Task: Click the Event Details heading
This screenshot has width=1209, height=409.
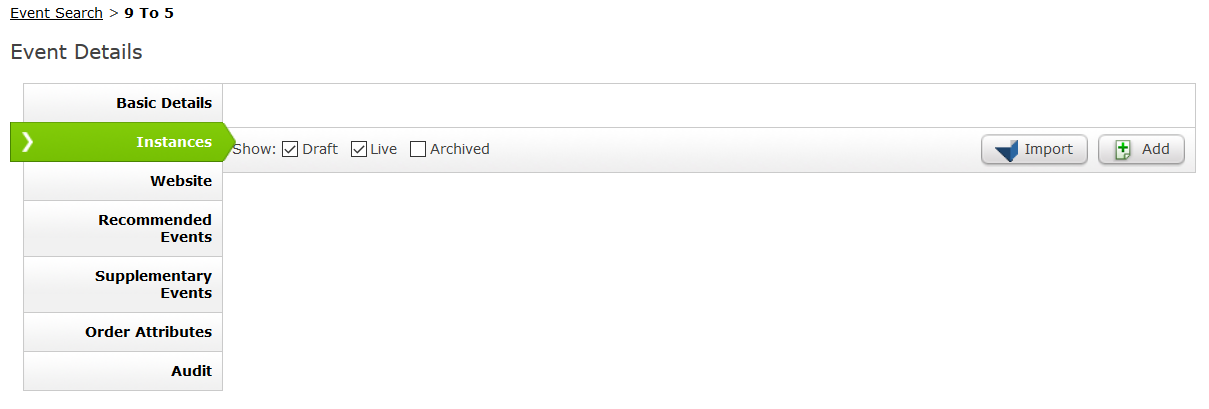Action: tap(76, 52)
